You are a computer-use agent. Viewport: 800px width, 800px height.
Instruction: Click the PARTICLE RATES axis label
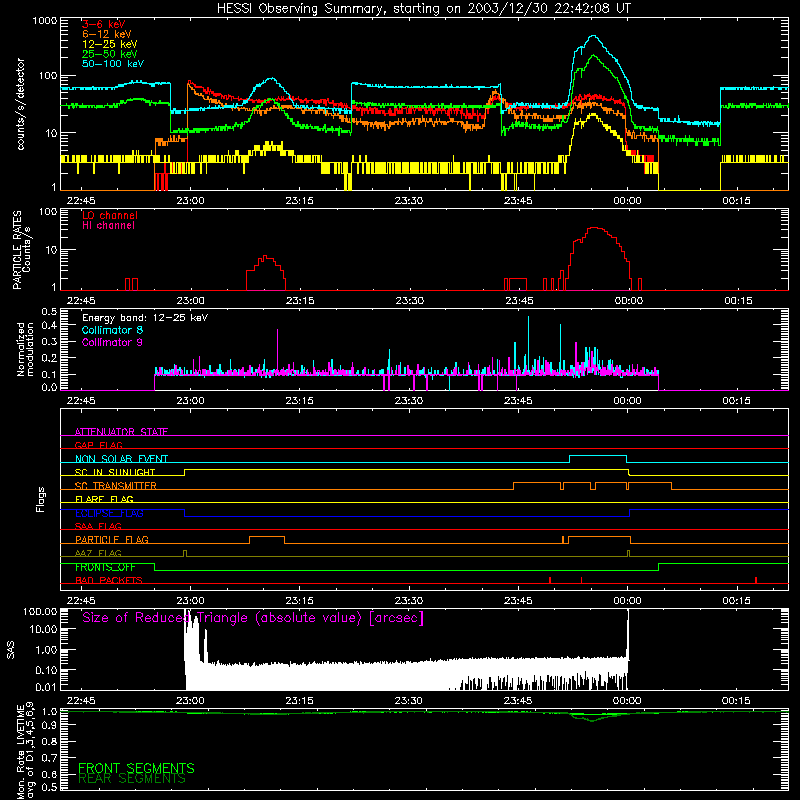[22, 250]
